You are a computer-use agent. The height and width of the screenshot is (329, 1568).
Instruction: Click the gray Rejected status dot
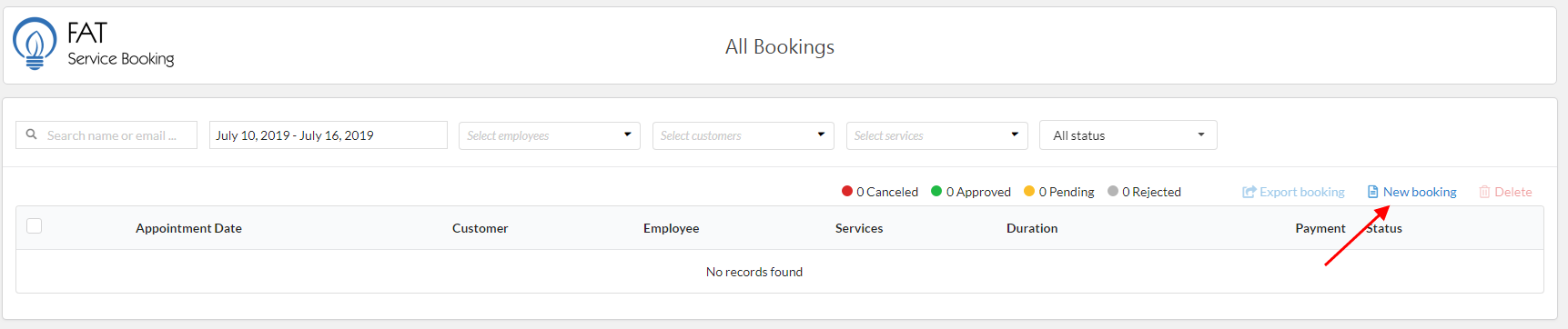(x=1113, y=191)
